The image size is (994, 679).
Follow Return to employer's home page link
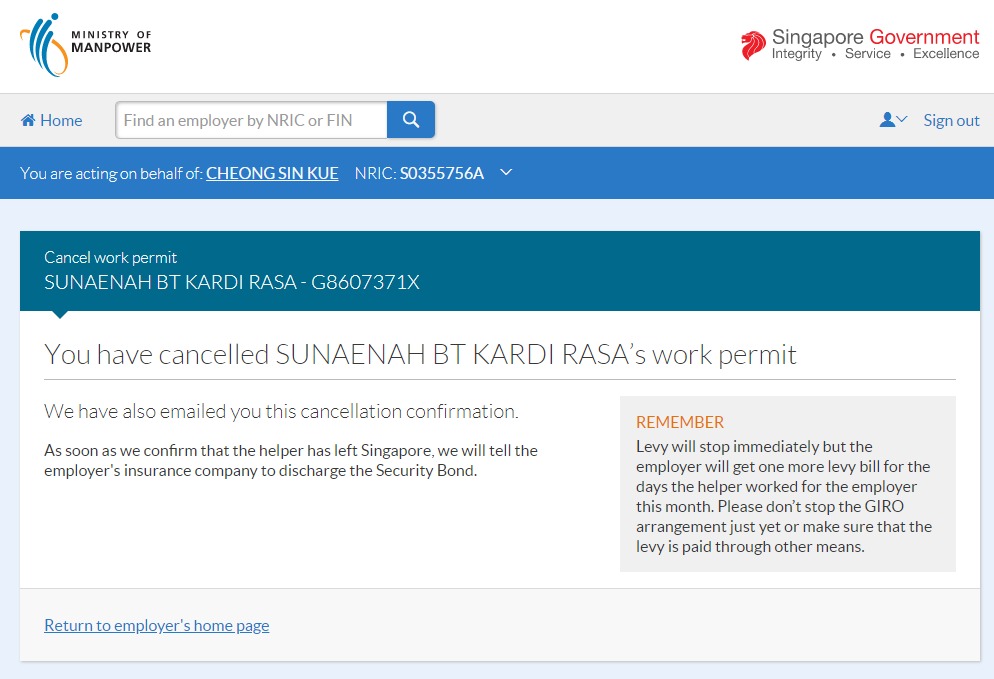157,625
